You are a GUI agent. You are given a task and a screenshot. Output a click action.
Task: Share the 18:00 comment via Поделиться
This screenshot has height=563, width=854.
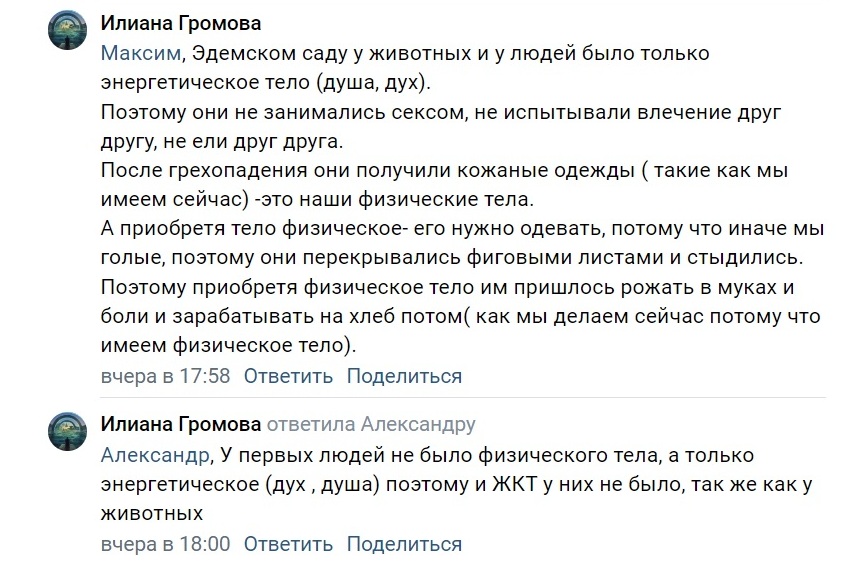click(x=404, y=544)
